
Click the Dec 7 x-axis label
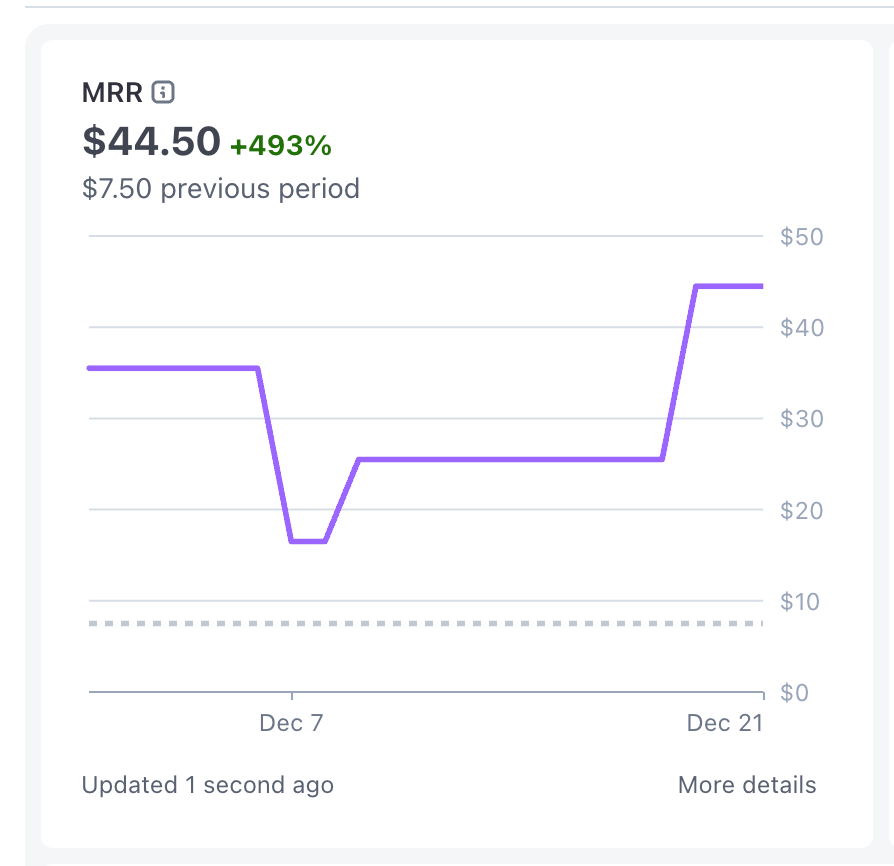click(x=291, y=723)
